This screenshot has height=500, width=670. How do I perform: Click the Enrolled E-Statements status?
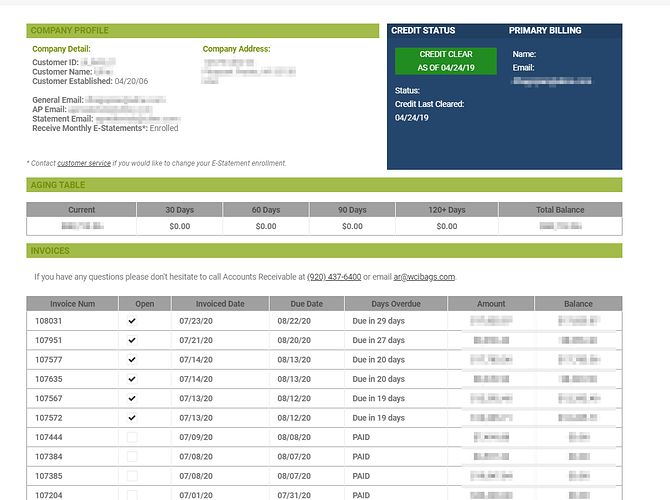pyautogui.click(x=164, y=128)
